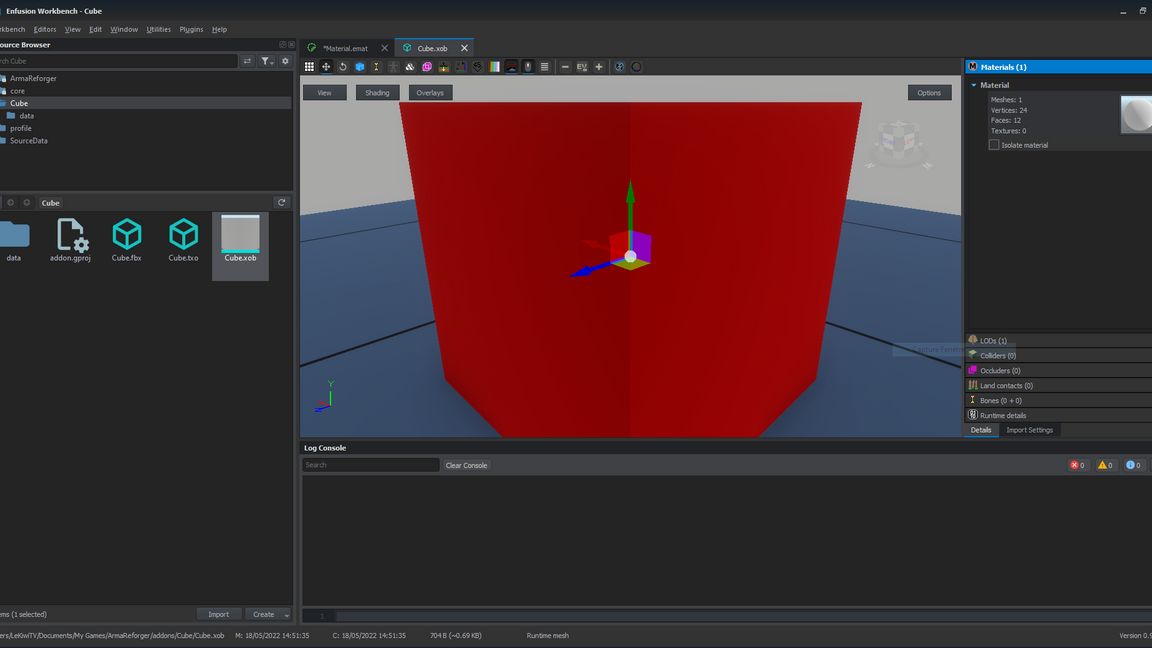Click the material preview sphere thumbnail
This screenshot has height=648, width=1152.
pos(1136,114)
